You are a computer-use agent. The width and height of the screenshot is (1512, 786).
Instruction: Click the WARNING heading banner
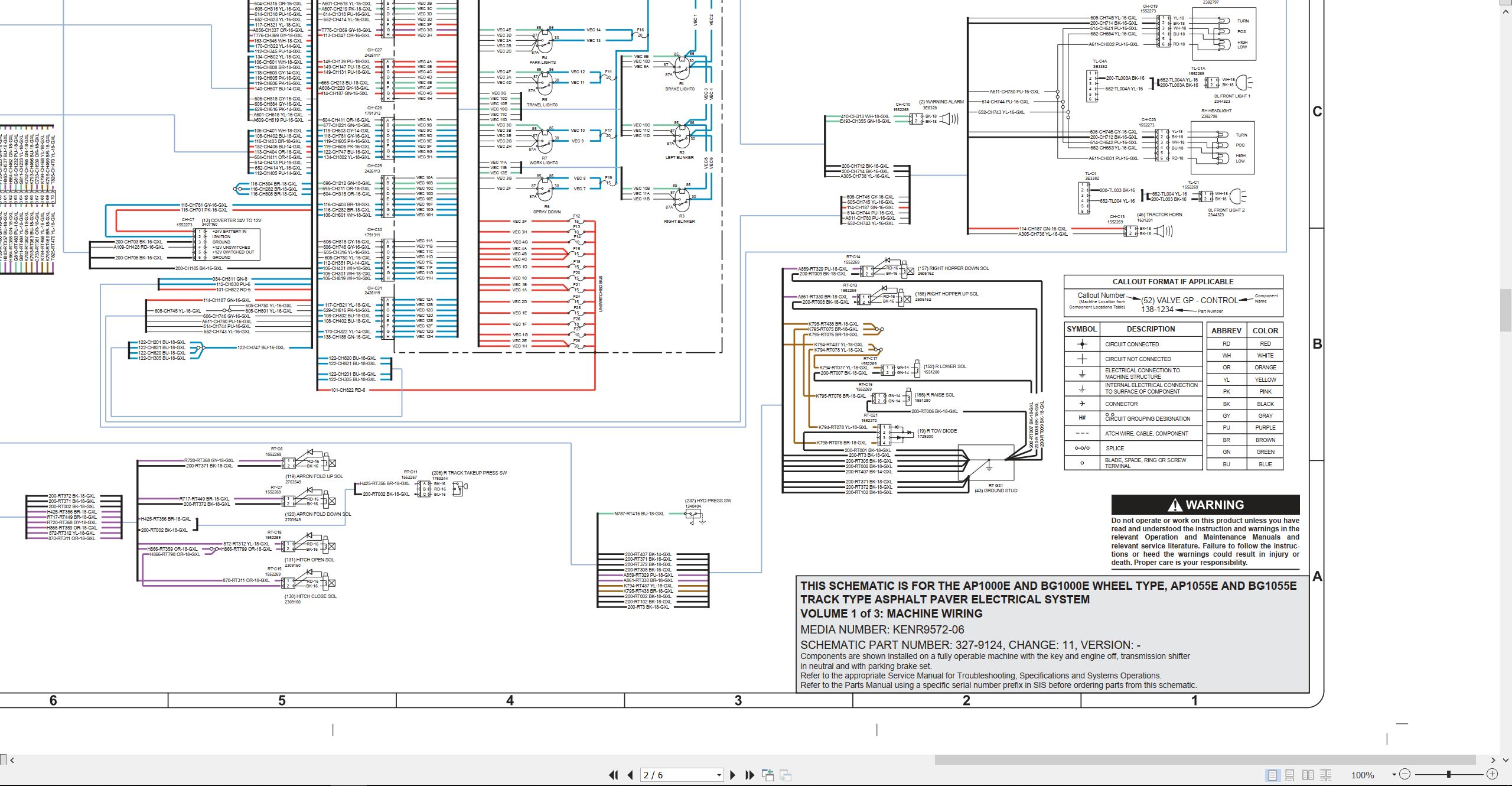click(1205, 505)
